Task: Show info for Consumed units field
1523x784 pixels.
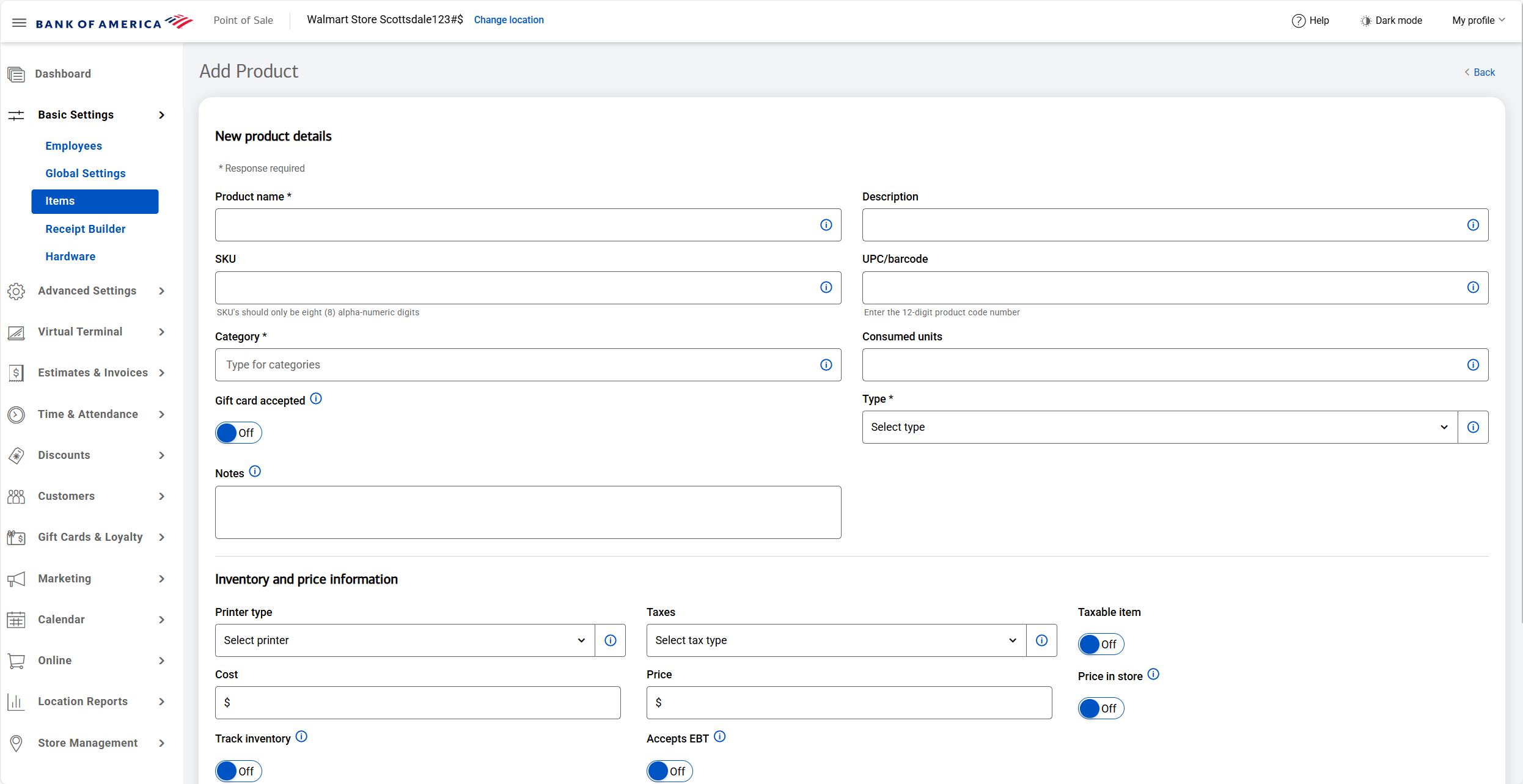Action: tap(1473, 365)
